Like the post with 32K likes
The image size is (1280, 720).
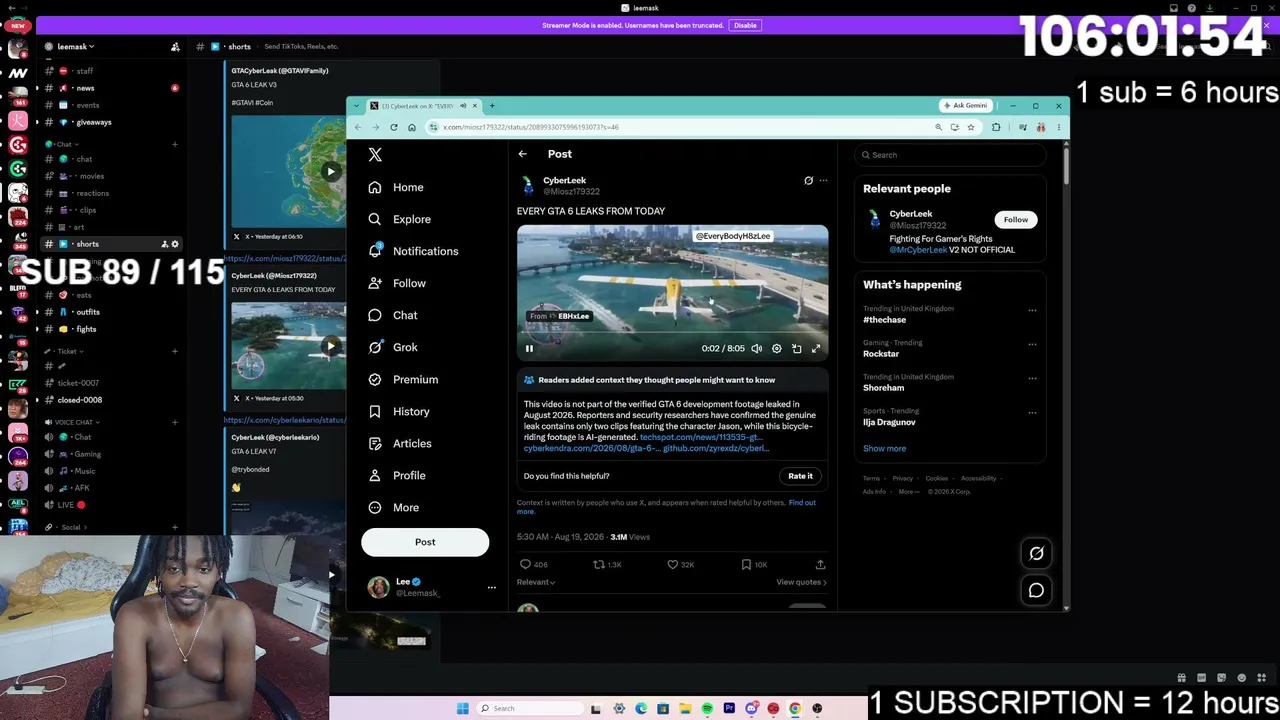point(680,565)
